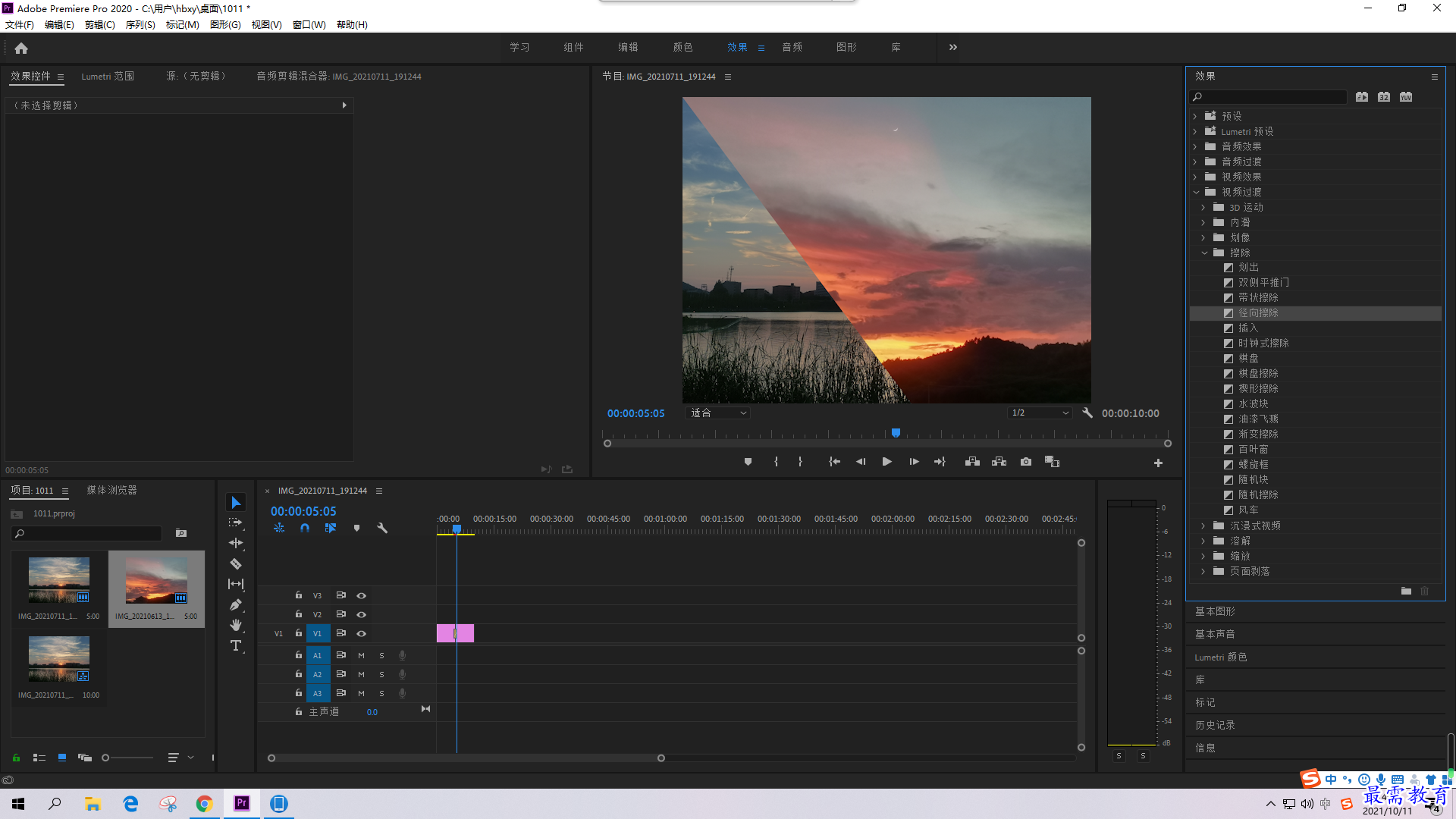Screen dimensions: 1456x819
Task: Click the Home icon
Action: point(21,48)
